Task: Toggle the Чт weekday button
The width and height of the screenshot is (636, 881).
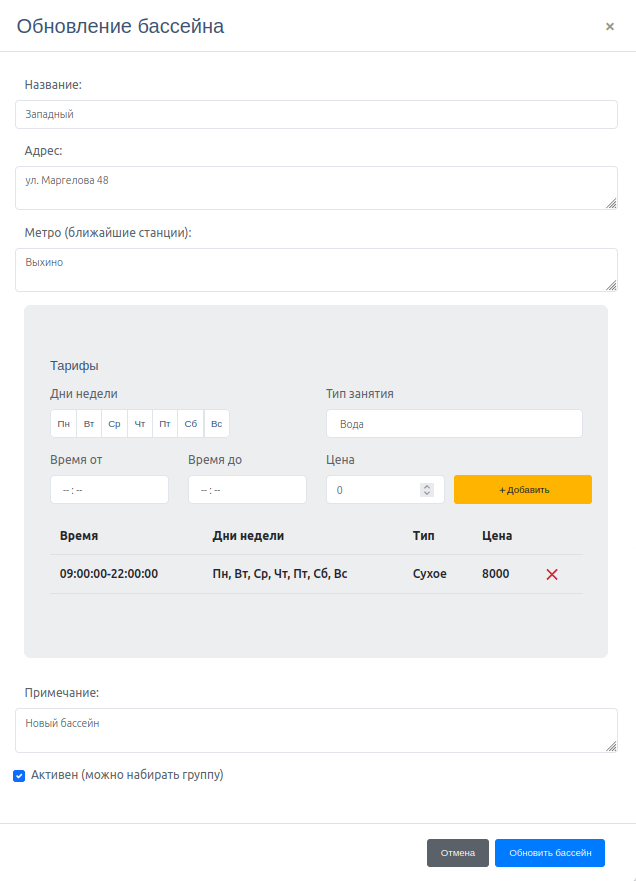Action: [140, 424]
